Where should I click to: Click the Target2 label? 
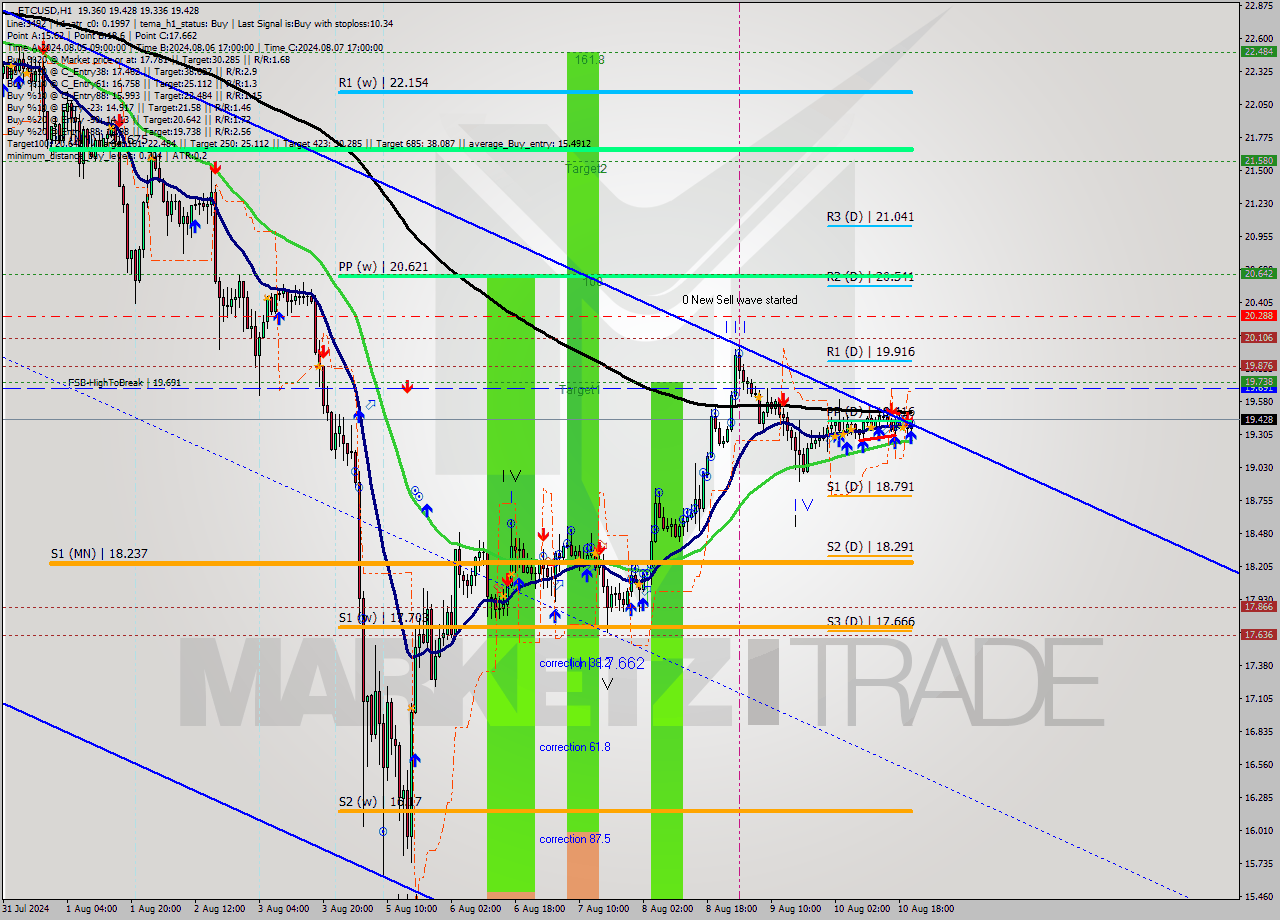point(586,169)
